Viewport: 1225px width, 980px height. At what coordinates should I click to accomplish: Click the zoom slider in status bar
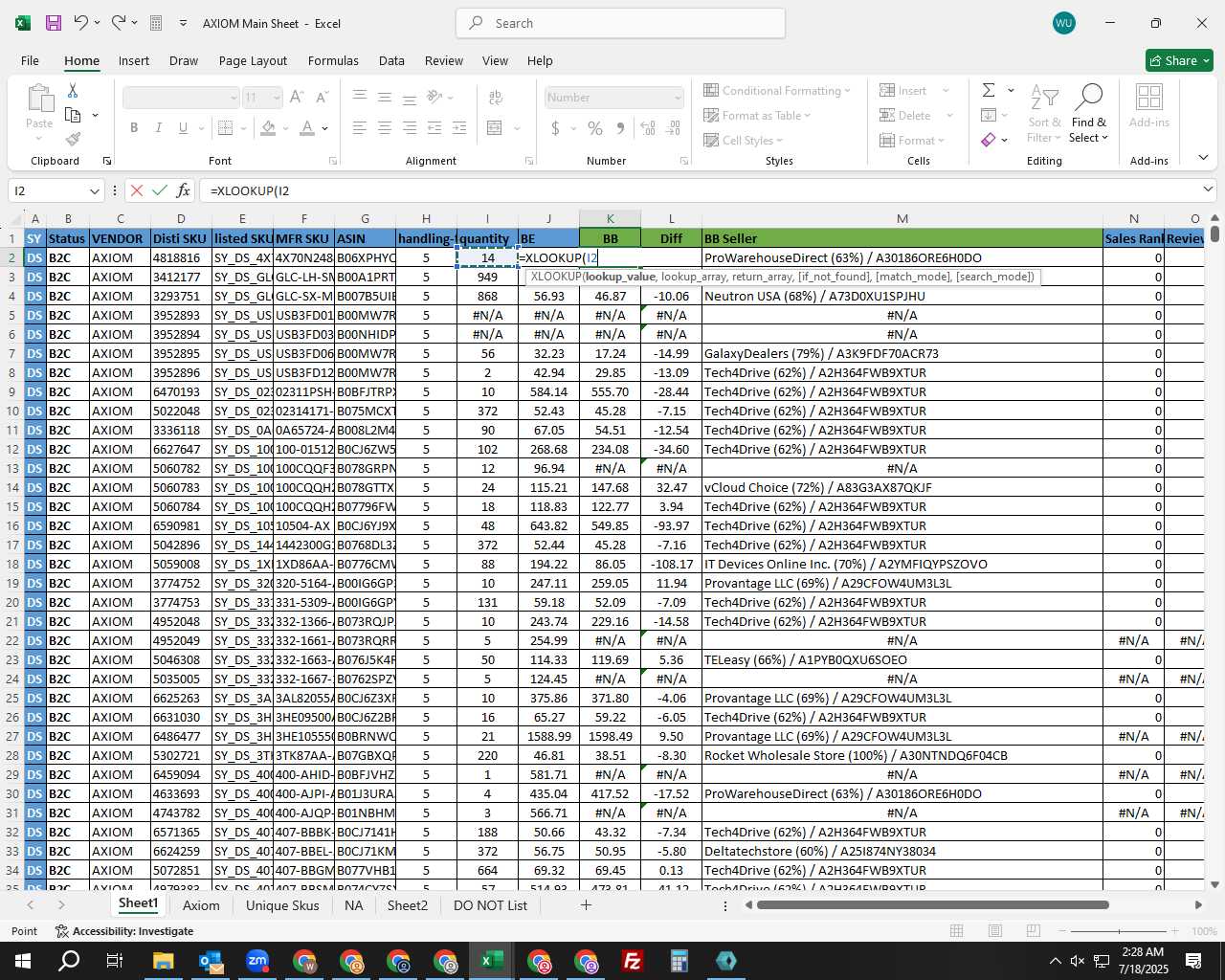[1119, 931]
